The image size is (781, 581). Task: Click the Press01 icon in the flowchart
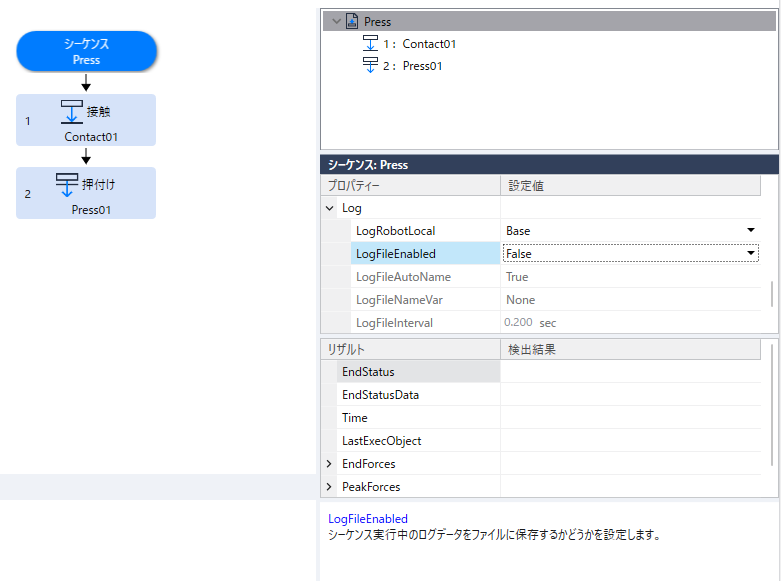67,184
